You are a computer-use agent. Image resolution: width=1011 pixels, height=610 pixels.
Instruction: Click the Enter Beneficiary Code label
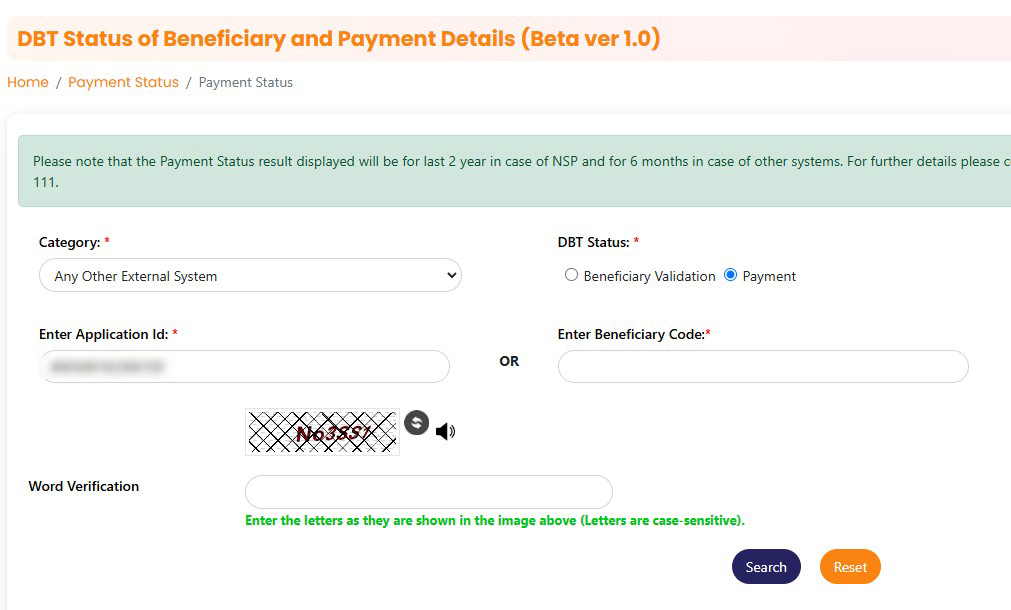click(x=632, y=334)
